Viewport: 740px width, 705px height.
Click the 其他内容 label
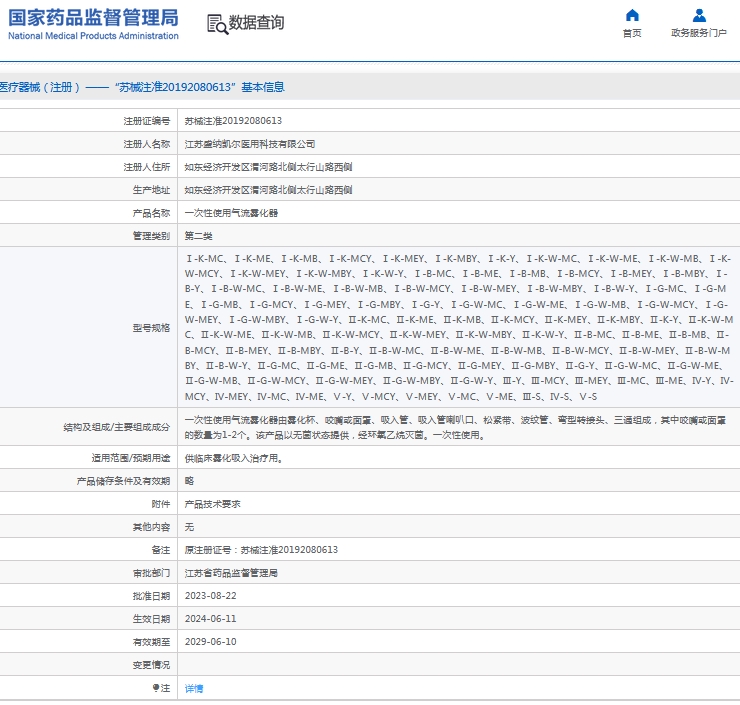(x=151, y=527)
